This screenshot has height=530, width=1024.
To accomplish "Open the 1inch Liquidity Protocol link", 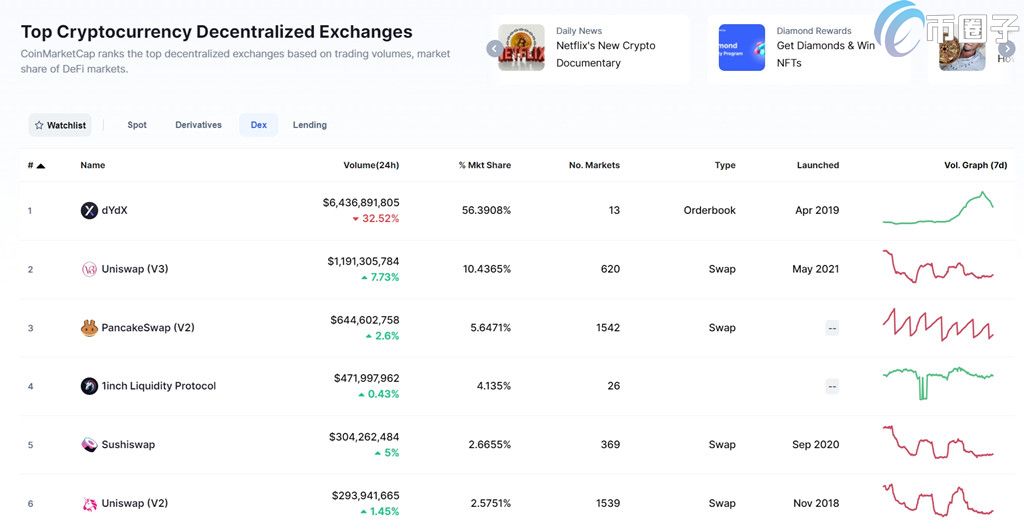I will [x=159, y=386].
